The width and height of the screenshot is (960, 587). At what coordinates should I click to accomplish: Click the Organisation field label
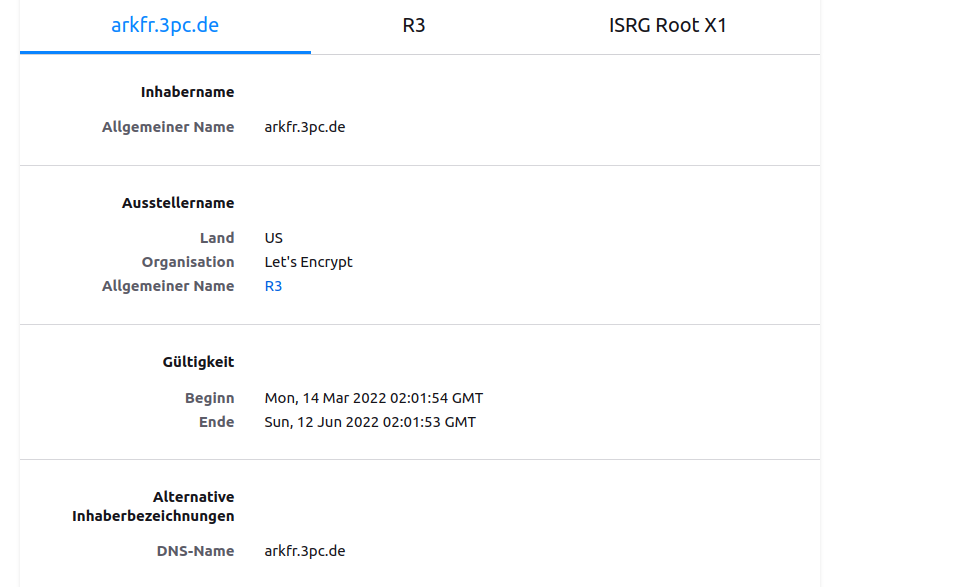coord(188,262)
